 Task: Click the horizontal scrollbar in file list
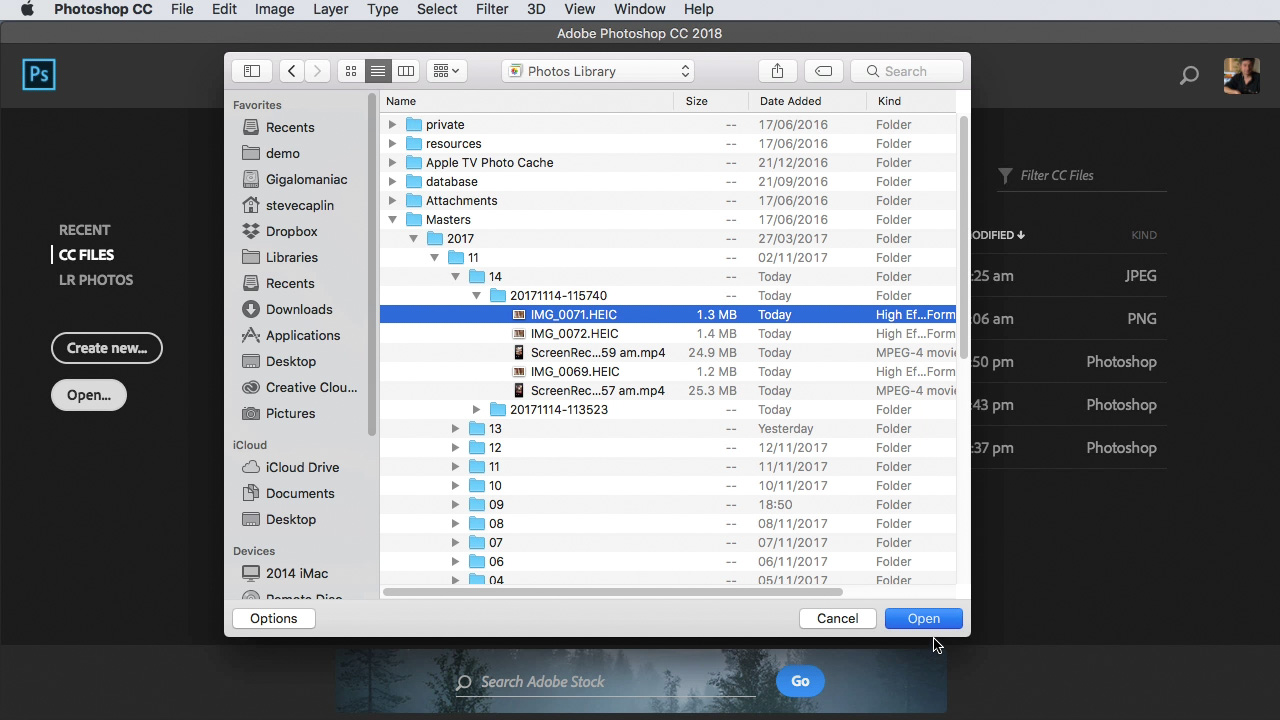click(613, 592)
